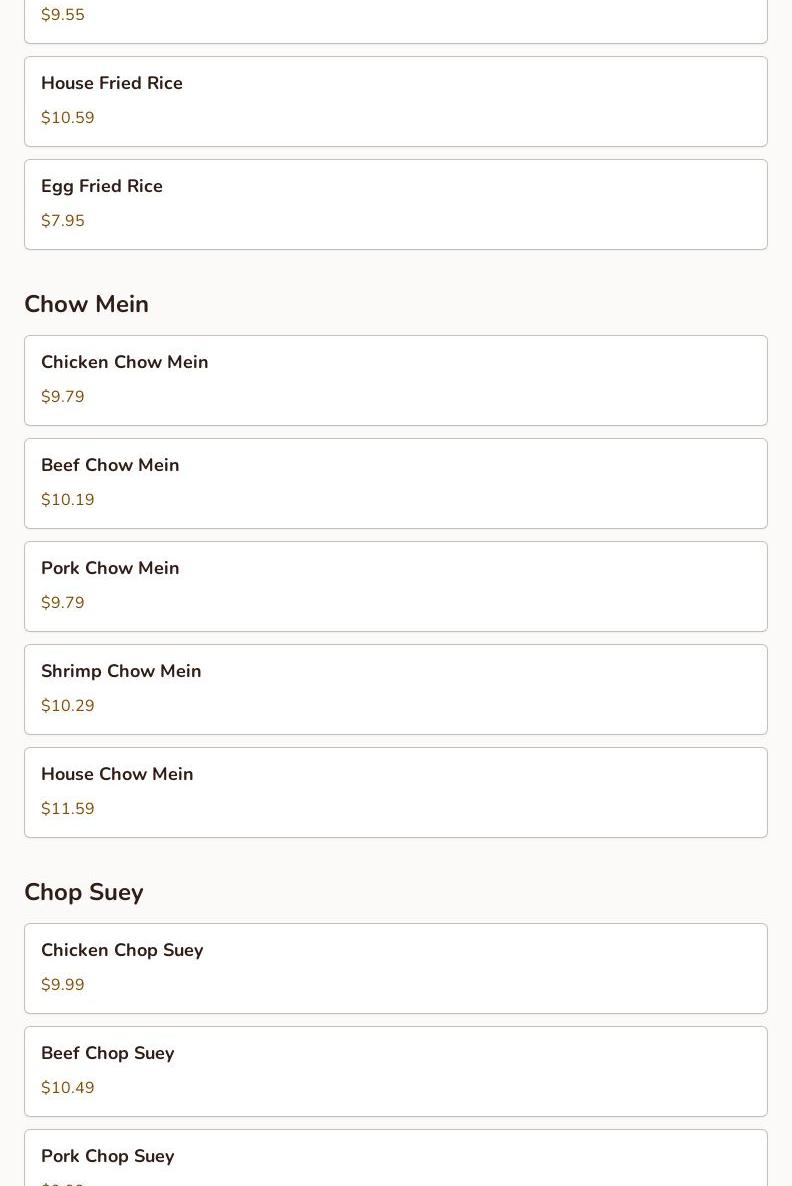Screen dimensions: 792x1186
Task: Open House Chow Mein item details
Action: tap(396, 792)
